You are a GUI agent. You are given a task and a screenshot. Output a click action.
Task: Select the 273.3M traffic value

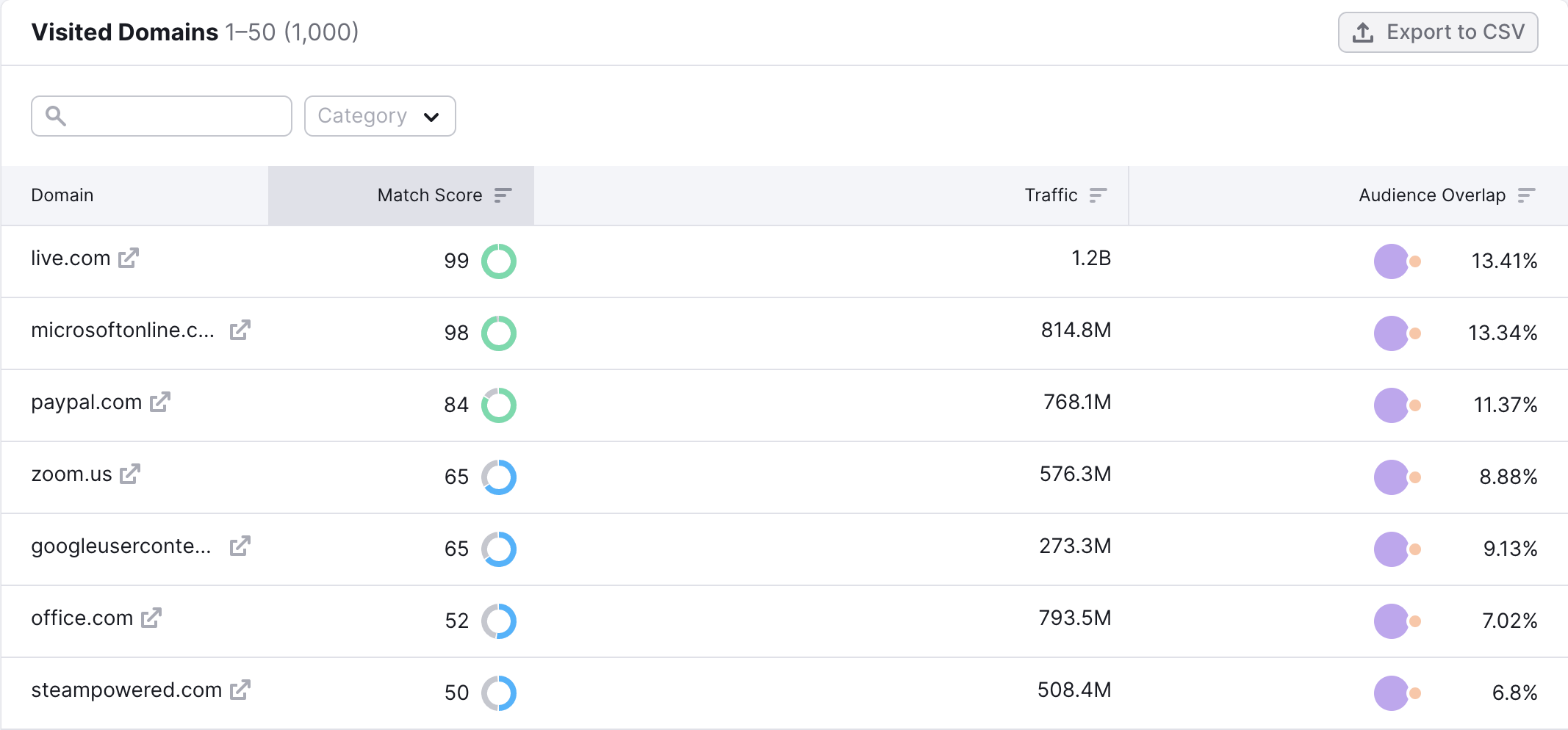[1075, 546]
